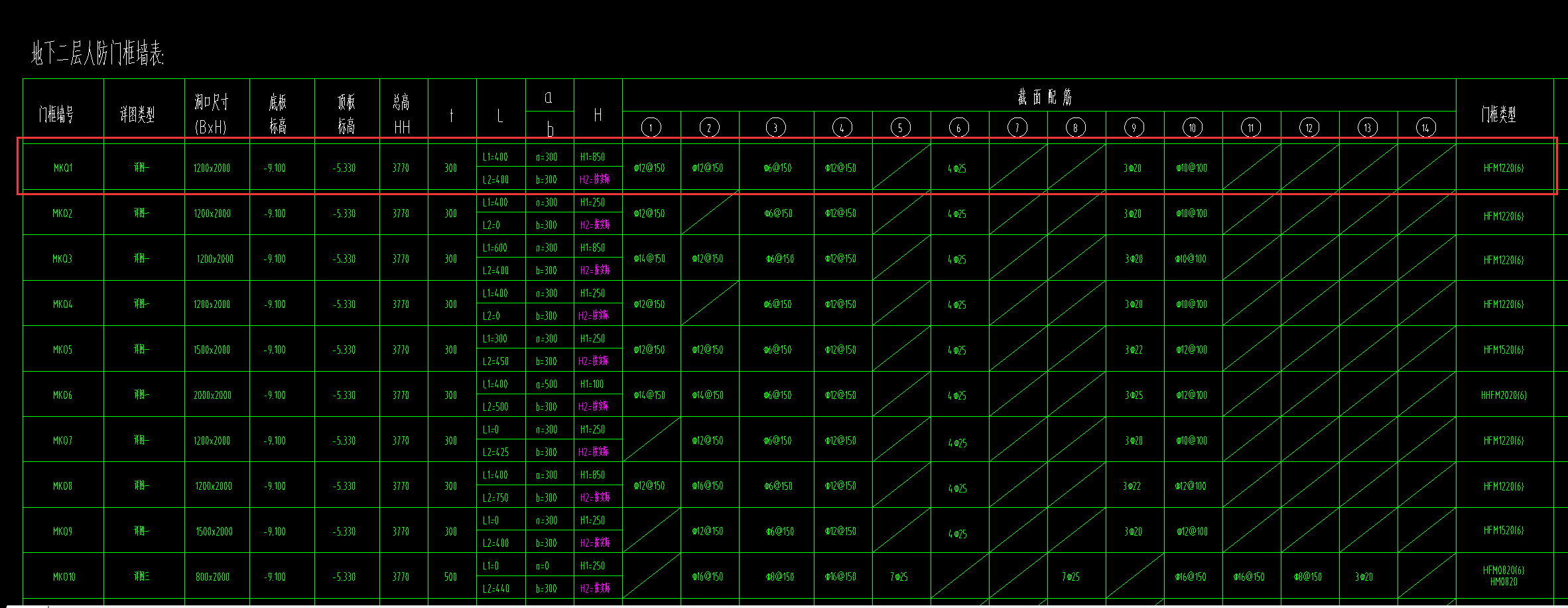Select the -9.100 elevation in MKQ1 row
The height and width of the screenshot is (608, 1568).
(x=275, y=168)
